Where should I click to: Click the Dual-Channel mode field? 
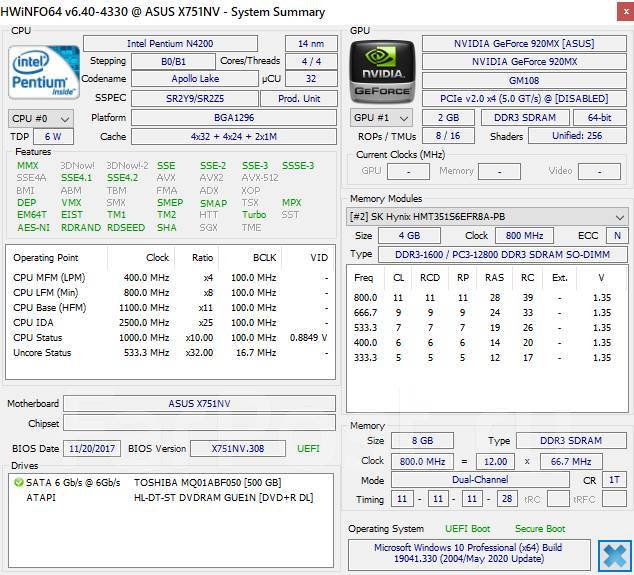(480, 480)
